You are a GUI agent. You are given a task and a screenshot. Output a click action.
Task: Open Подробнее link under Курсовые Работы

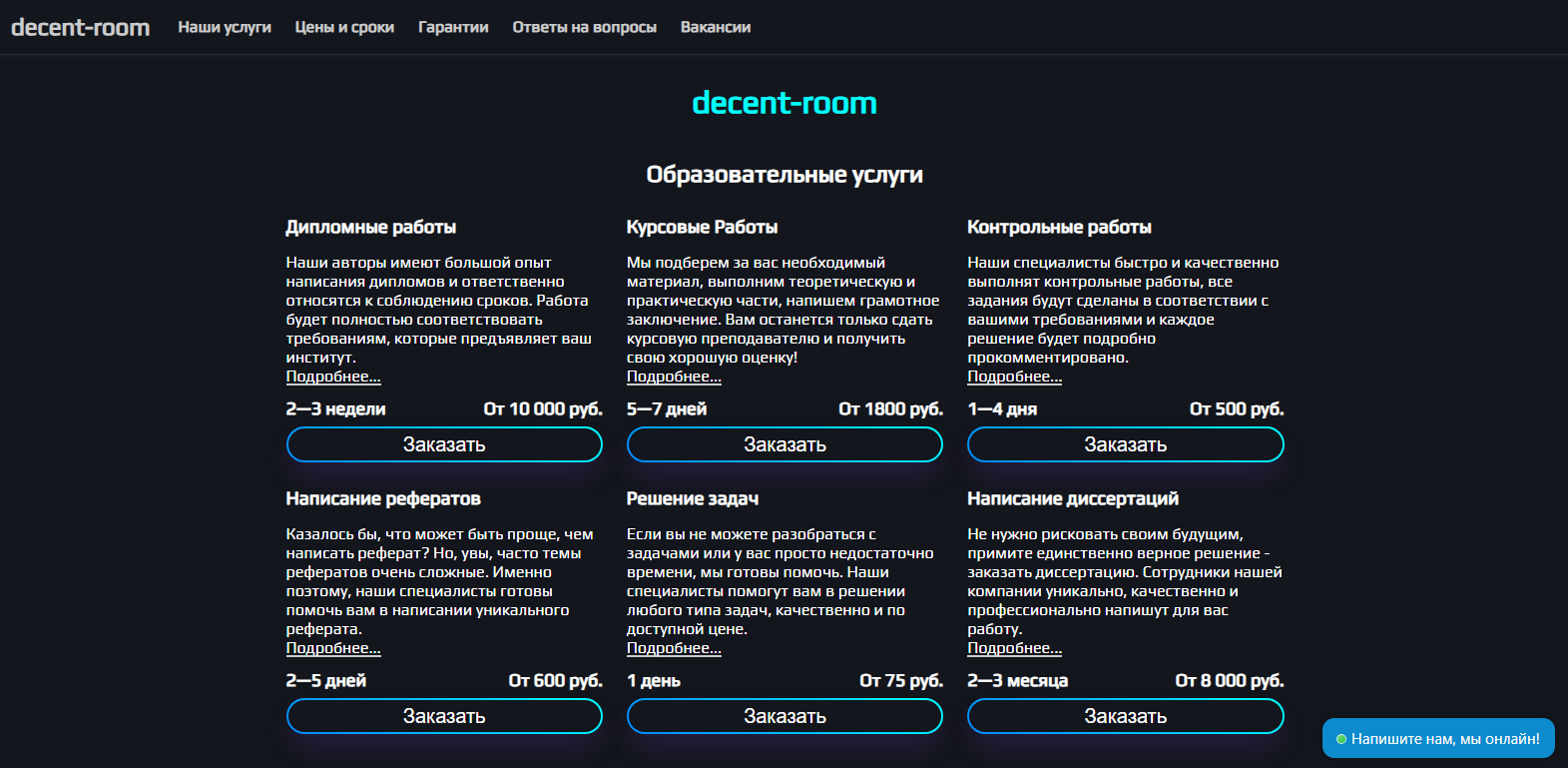(x=674, y=377)
